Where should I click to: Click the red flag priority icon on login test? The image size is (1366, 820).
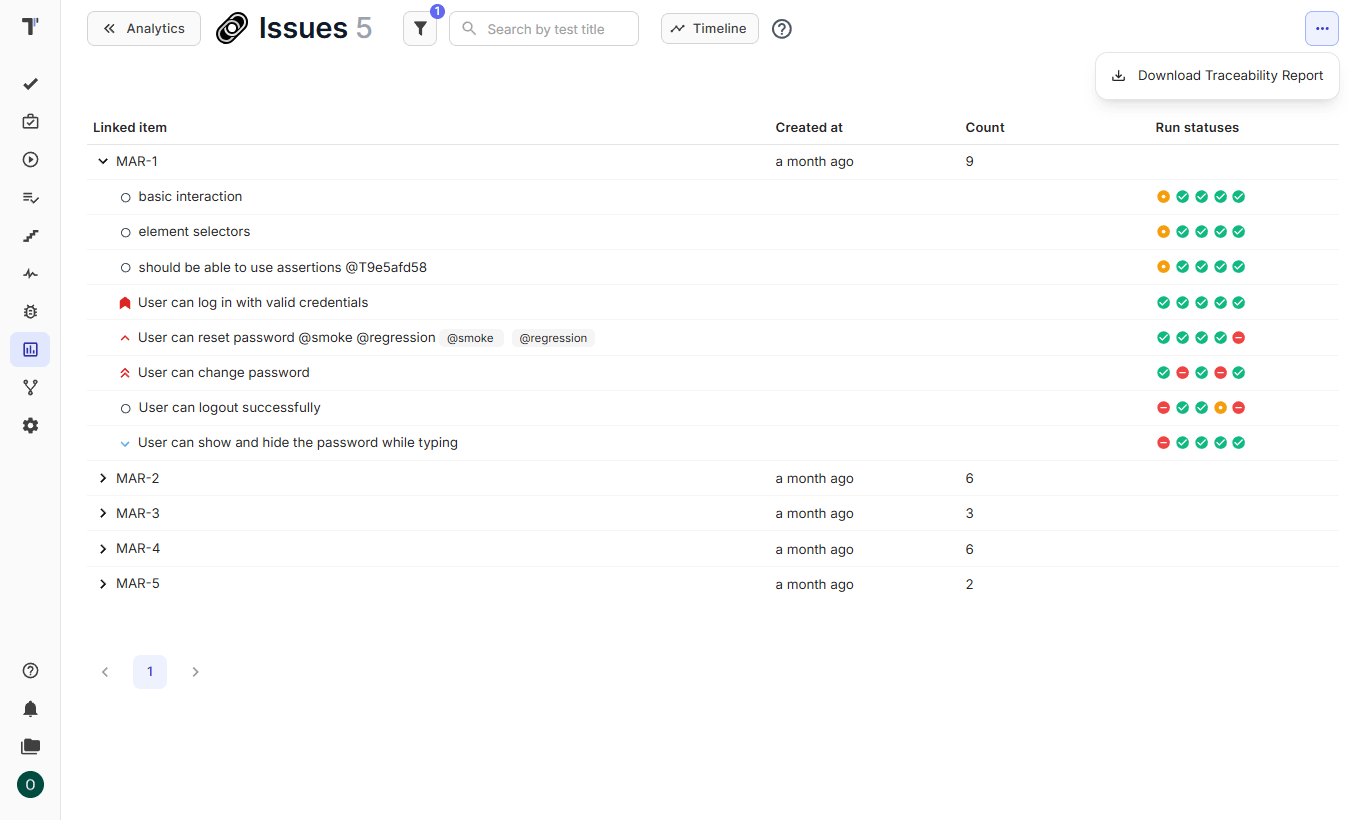point(125,303)
